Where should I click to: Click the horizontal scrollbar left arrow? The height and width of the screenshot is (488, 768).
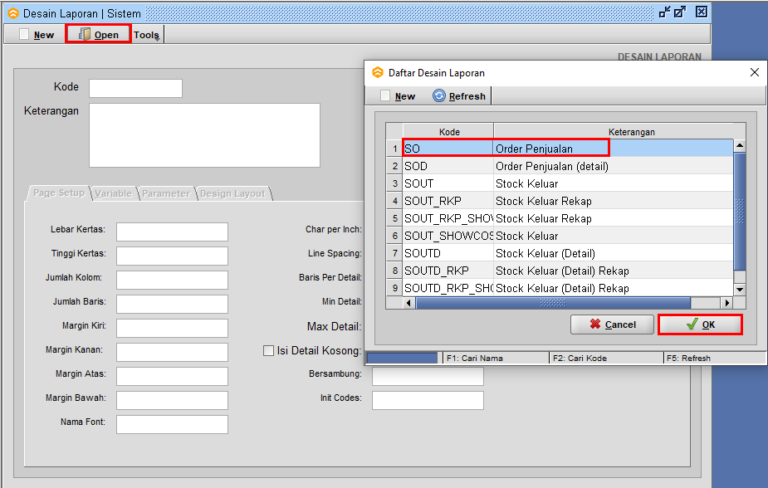tap(408, 303)
